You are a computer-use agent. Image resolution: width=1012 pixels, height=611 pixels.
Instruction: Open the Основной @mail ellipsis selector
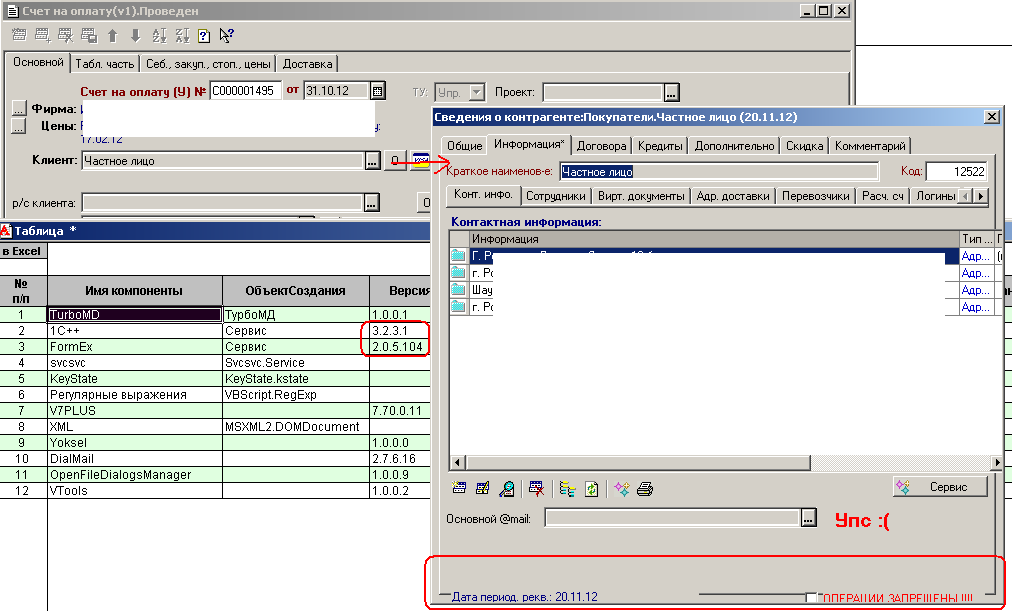808,518
